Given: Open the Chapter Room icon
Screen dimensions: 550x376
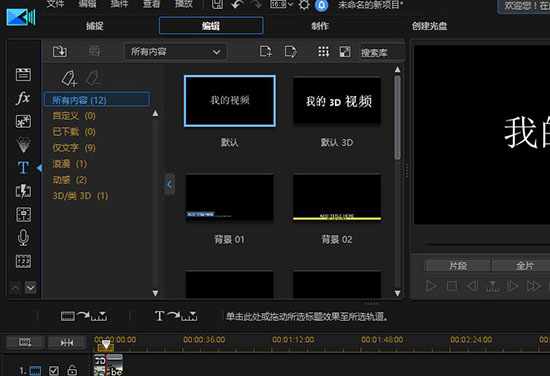Looking at the screenshot, I should click(x=23, y=261).
